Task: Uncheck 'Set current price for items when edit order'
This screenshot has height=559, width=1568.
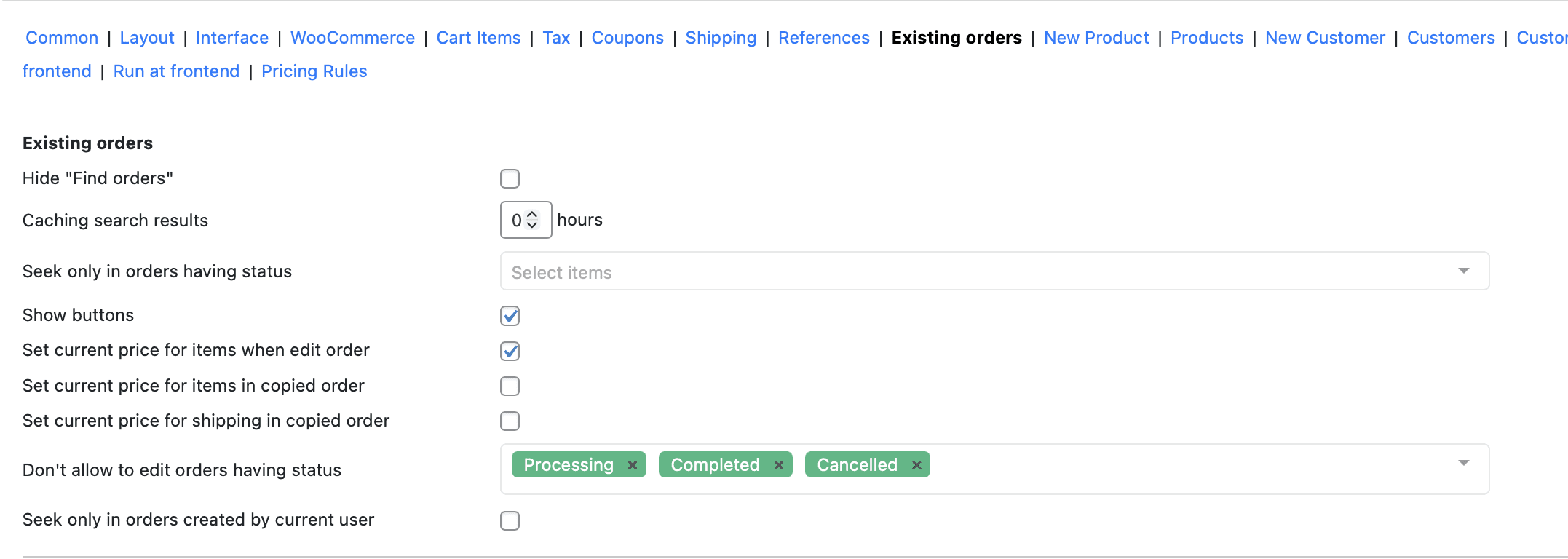Action: click(510, 351)
